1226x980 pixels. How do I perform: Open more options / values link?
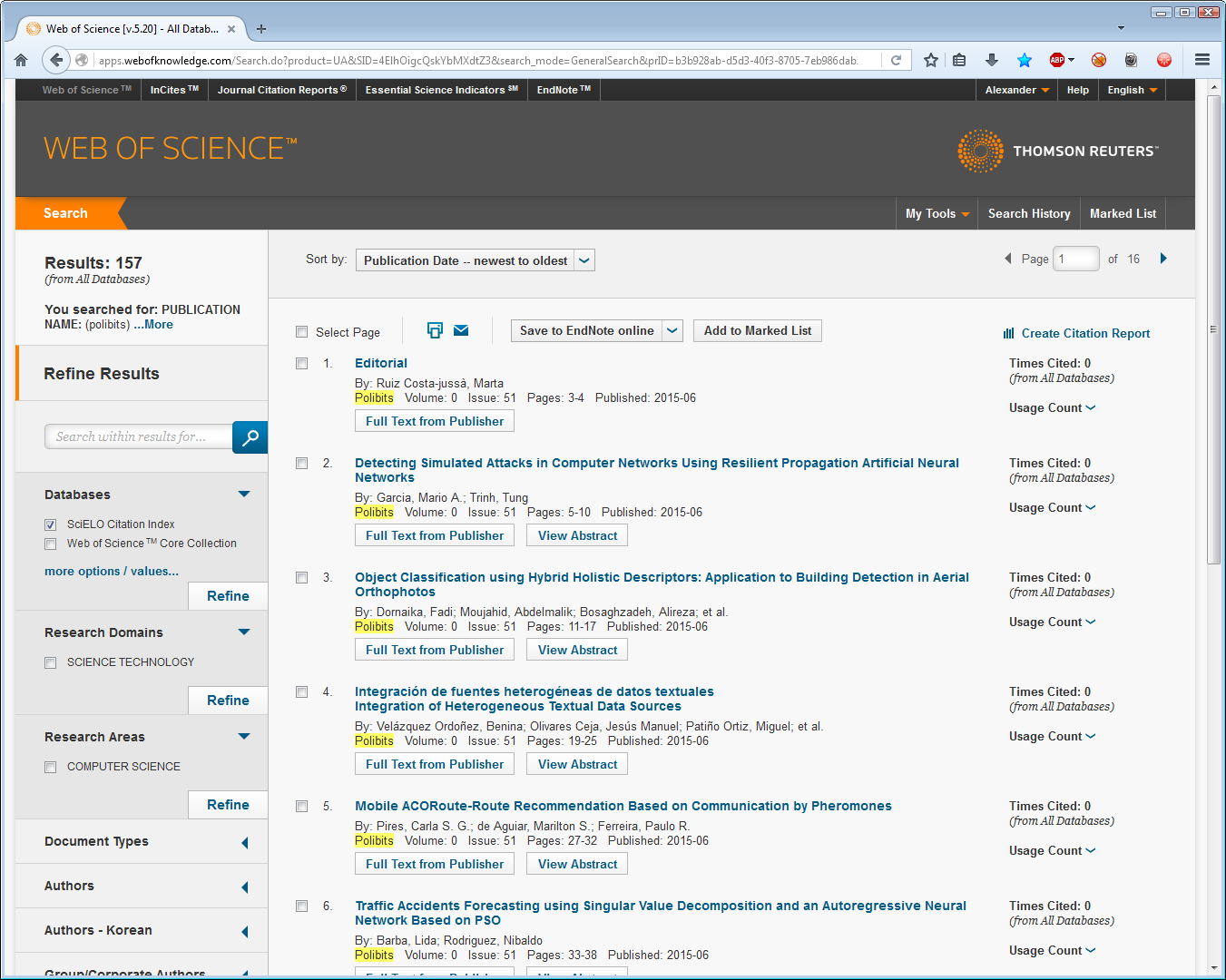click(x=112, y=571)
